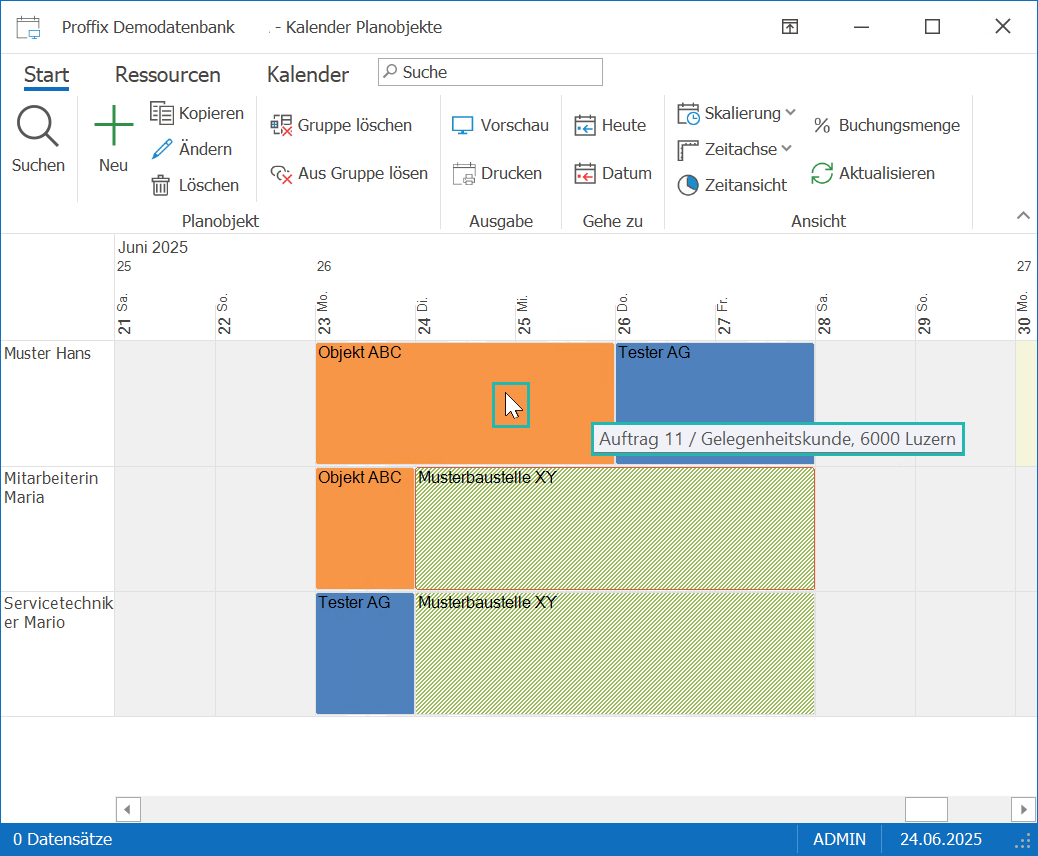Click the 25 Mi. day header
The width and height of the screenshot is (1038, 856).
524,315
